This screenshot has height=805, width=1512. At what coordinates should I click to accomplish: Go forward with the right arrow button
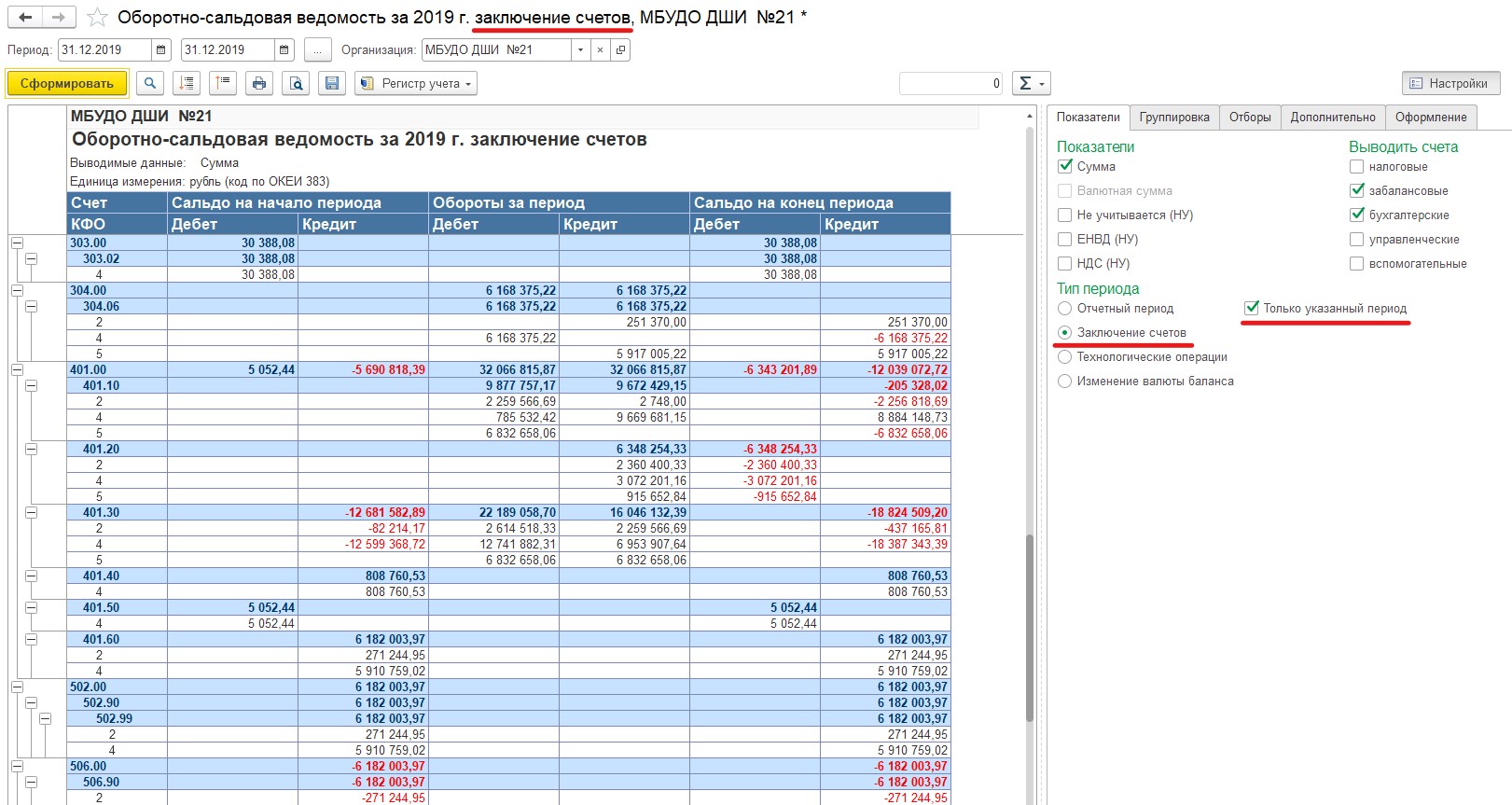[58, 17]
